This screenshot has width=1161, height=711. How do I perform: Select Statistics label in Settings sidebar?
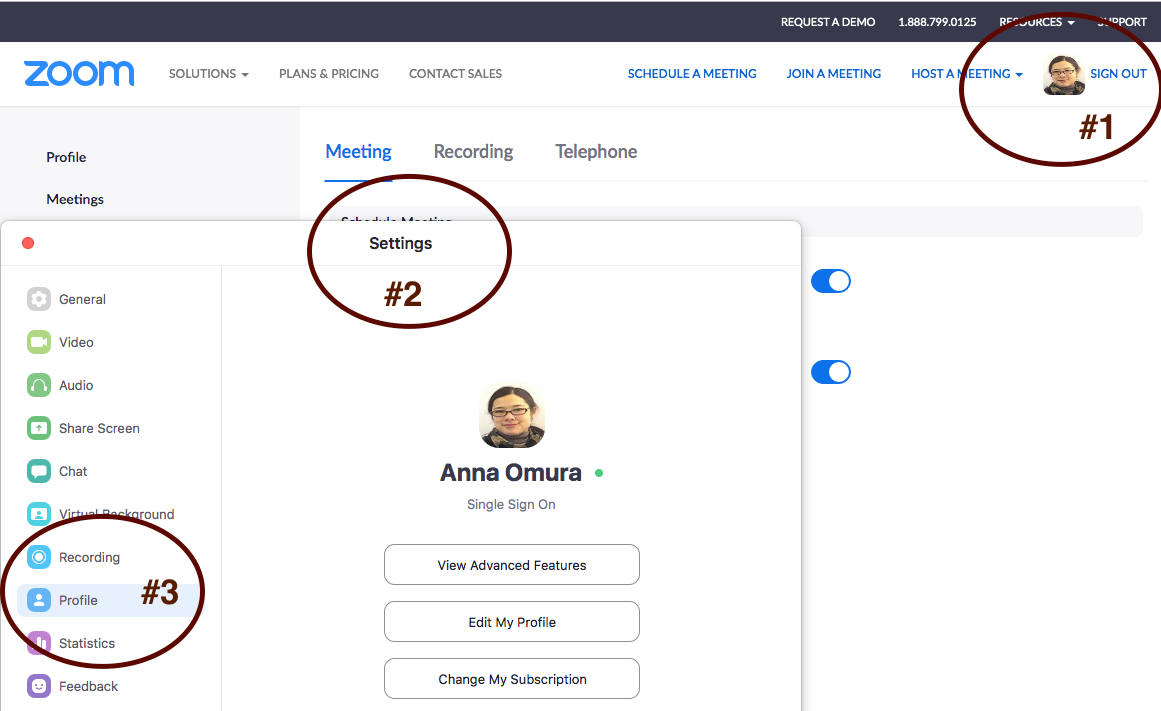click(87, 643)
